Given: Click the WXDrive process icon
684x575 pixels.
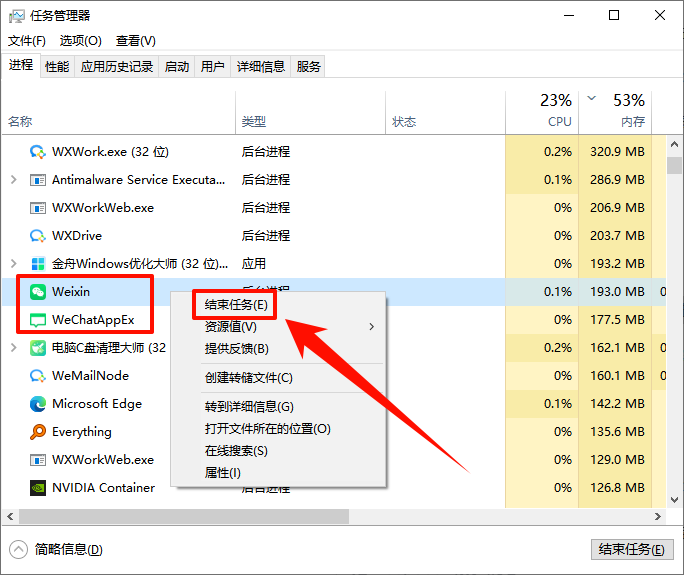Looking at the screenshot, I should coord(38,236).
